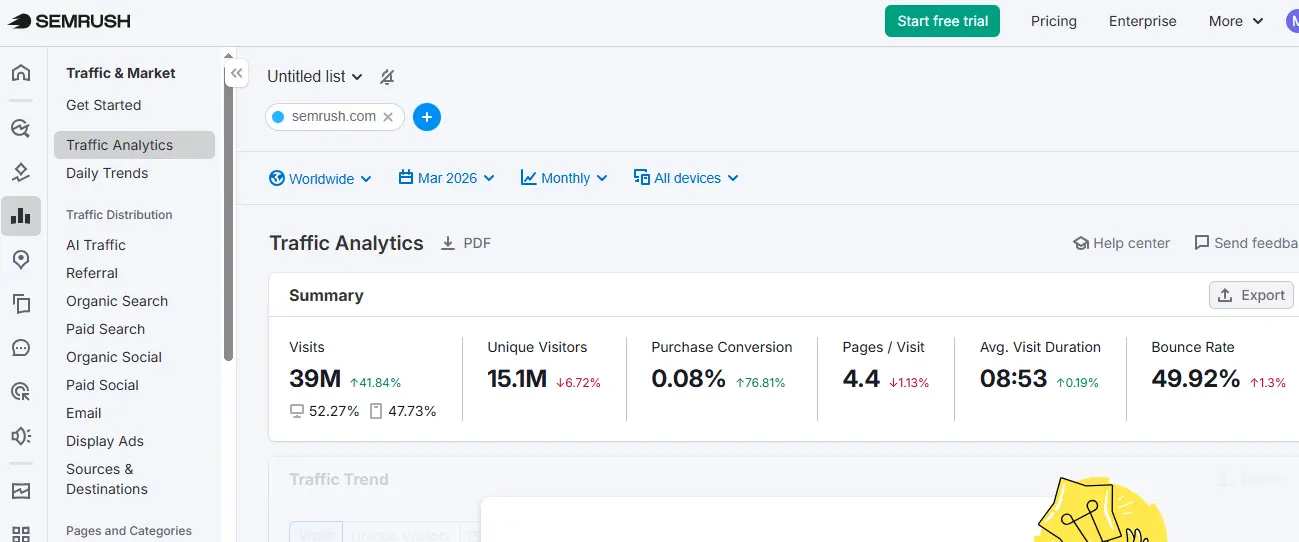Open the SEO toolkit magnifier icon
The height and width of the screenshot is (542, 1299).
(21, 128)
